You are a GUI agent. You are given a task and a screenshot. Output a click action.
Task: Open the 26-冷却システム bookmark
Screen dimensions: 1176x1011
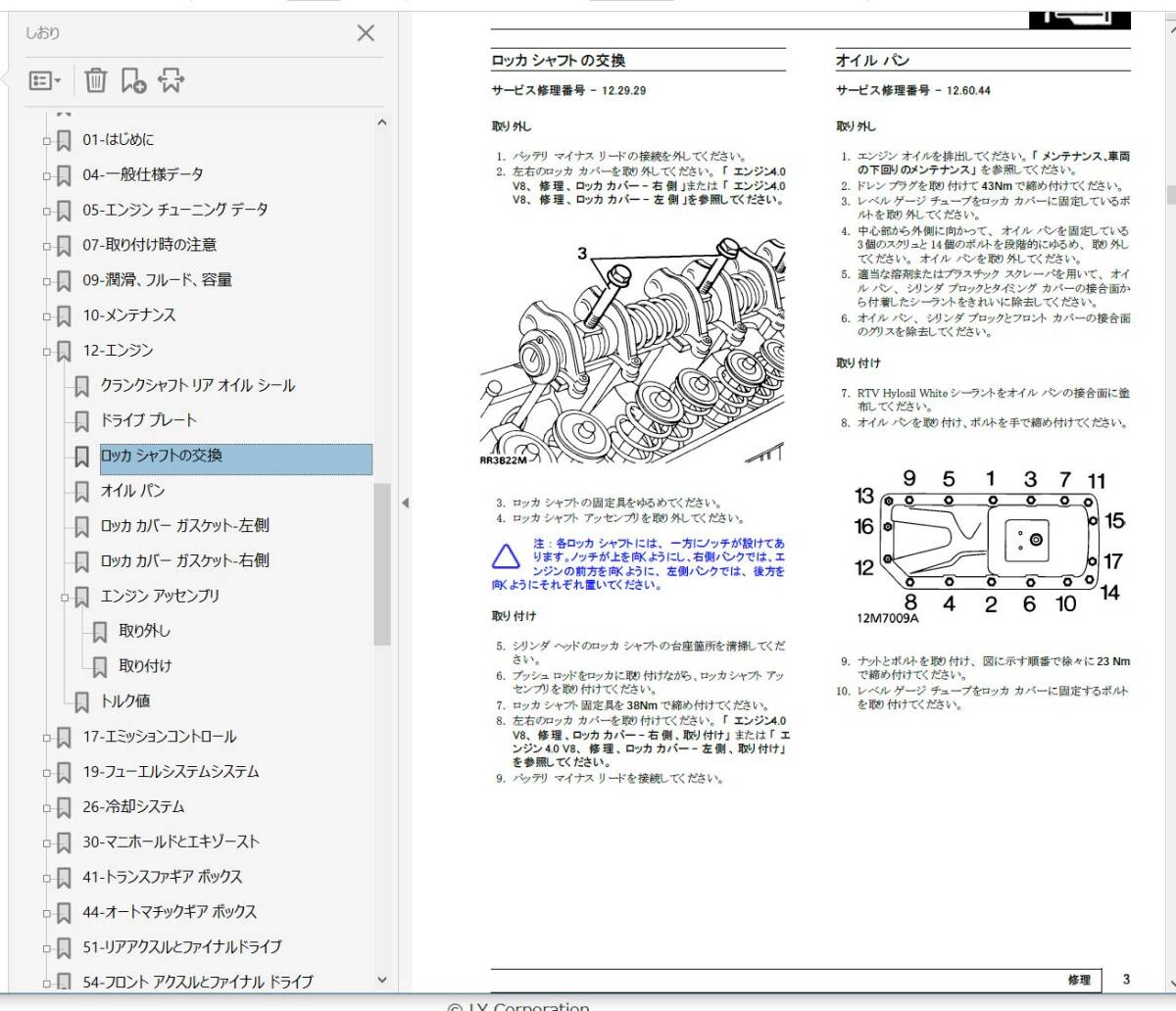point(133,807)
